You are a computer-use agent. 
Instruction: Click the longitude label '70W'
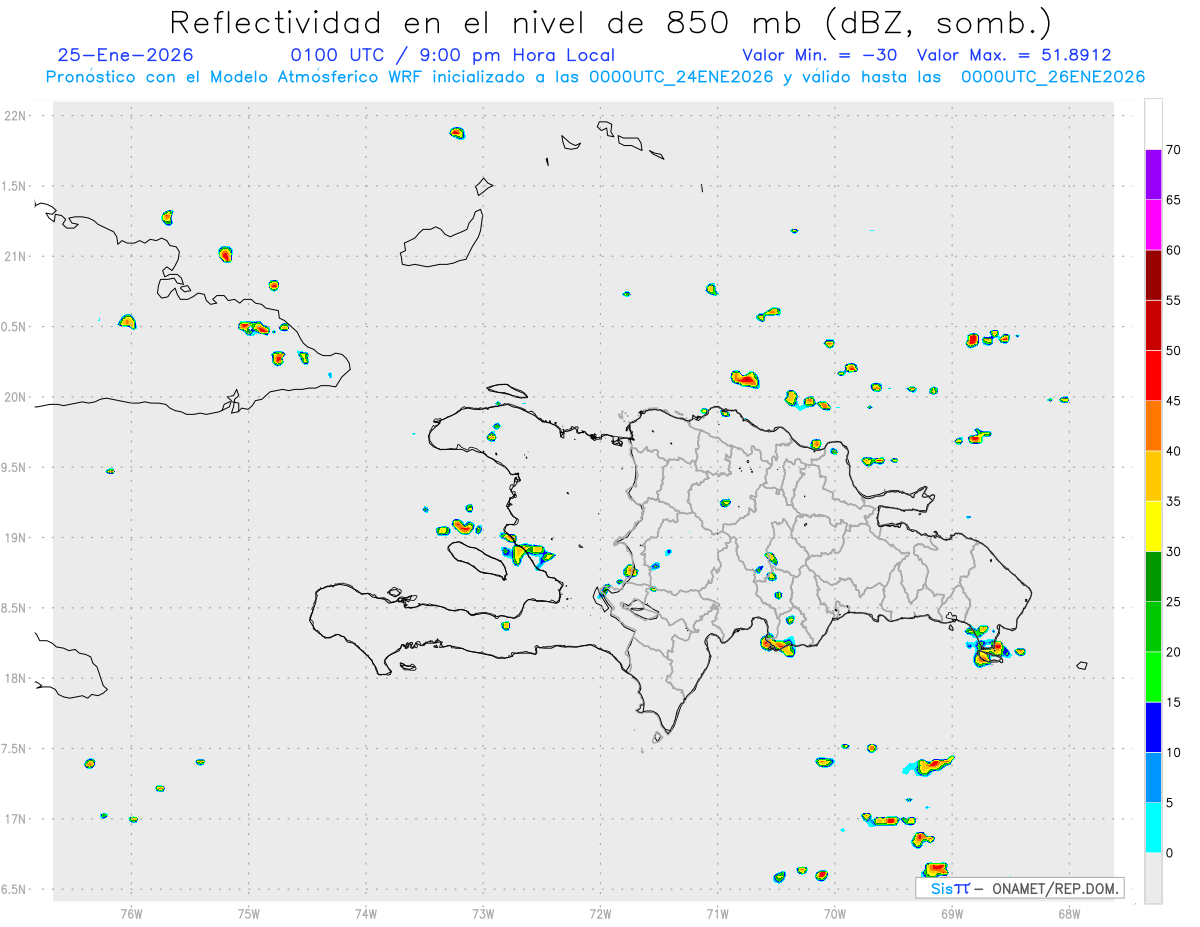pos(835,912)
